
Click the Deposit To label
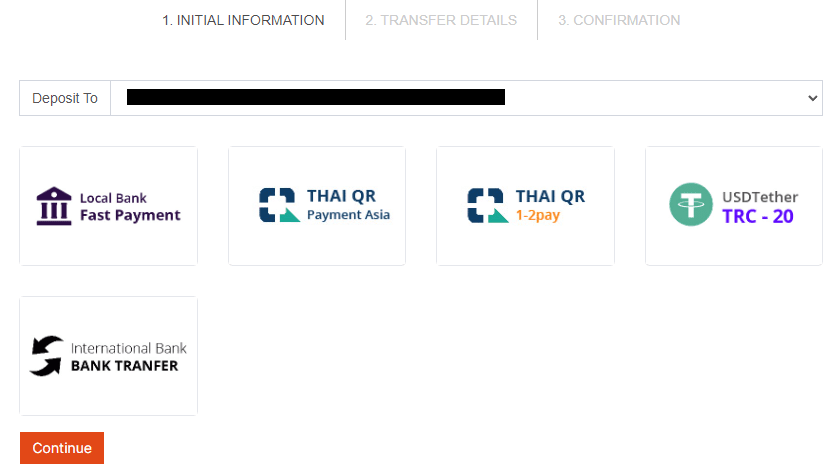[65, 98]
